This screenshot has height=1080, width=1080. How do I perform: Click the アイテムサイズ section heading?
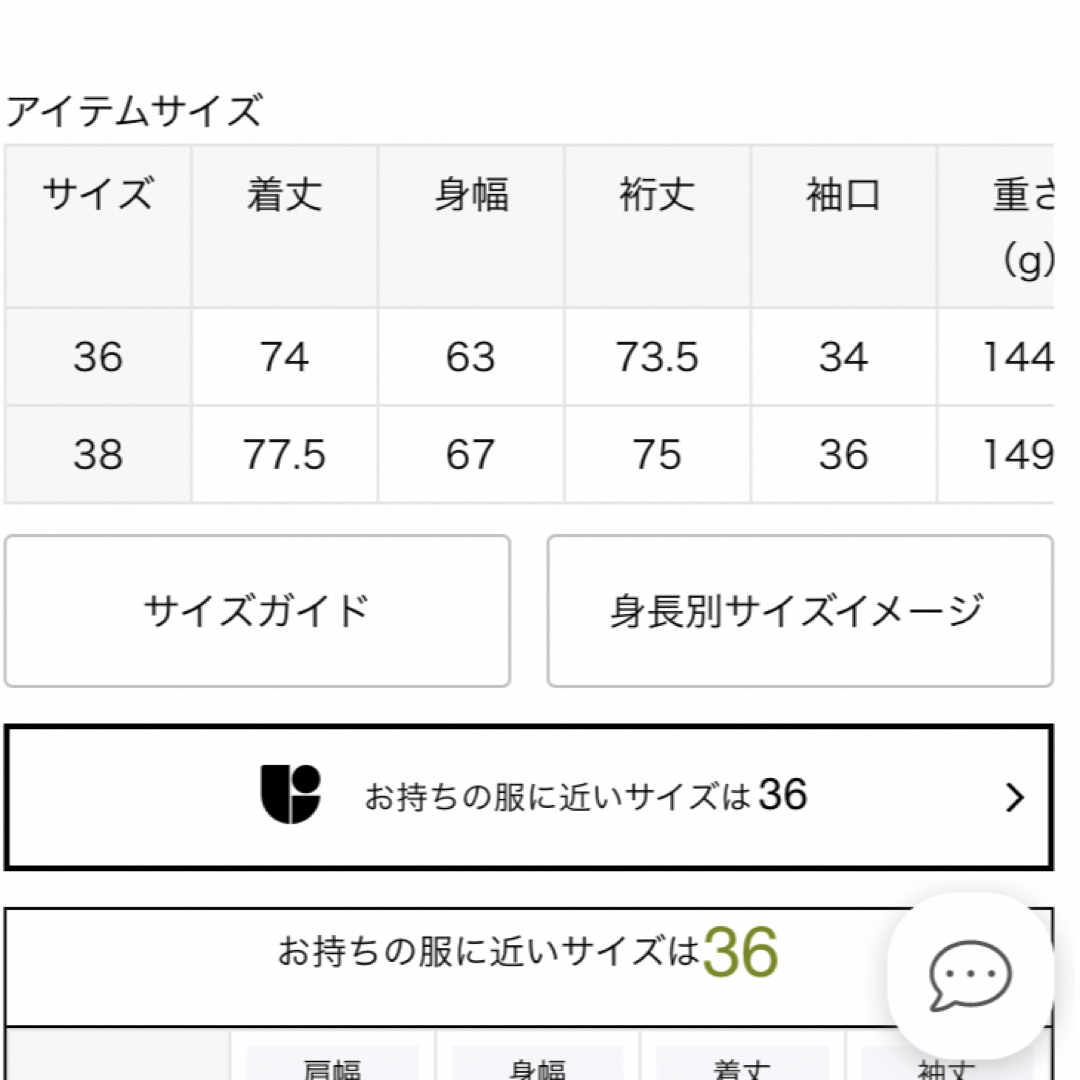[134, 110]
